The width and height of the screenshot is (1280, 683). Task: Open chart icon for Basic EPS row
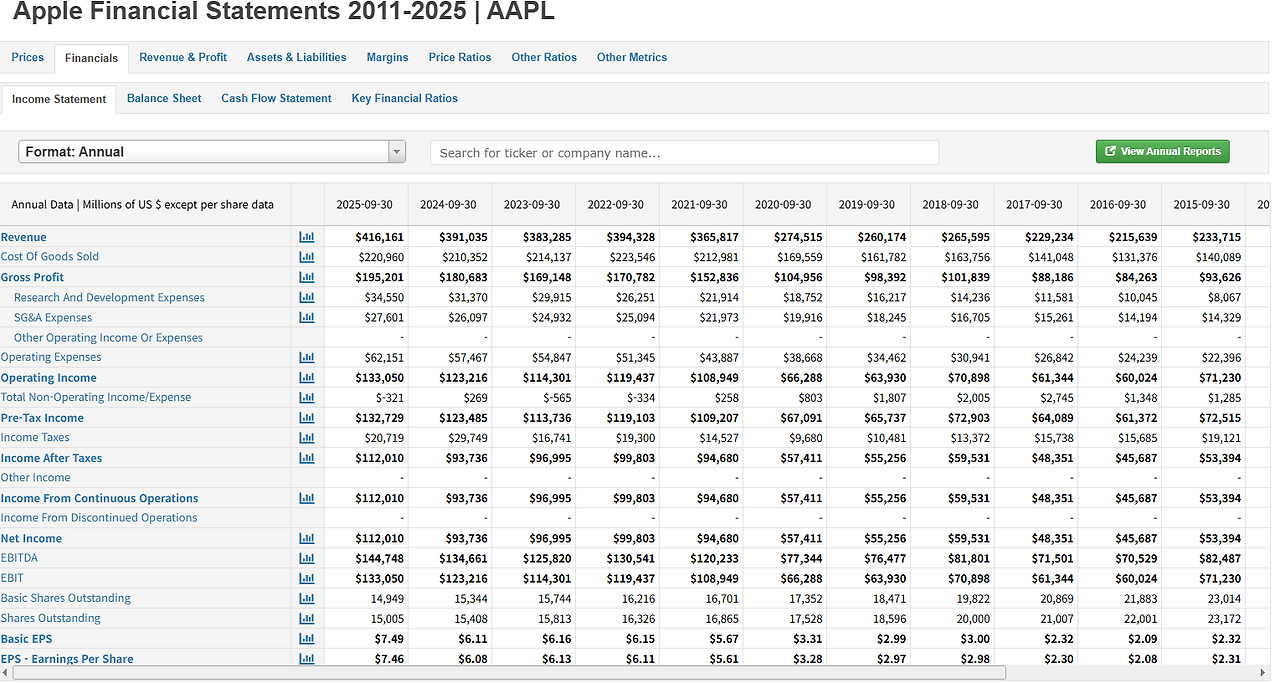coord(307,639)
